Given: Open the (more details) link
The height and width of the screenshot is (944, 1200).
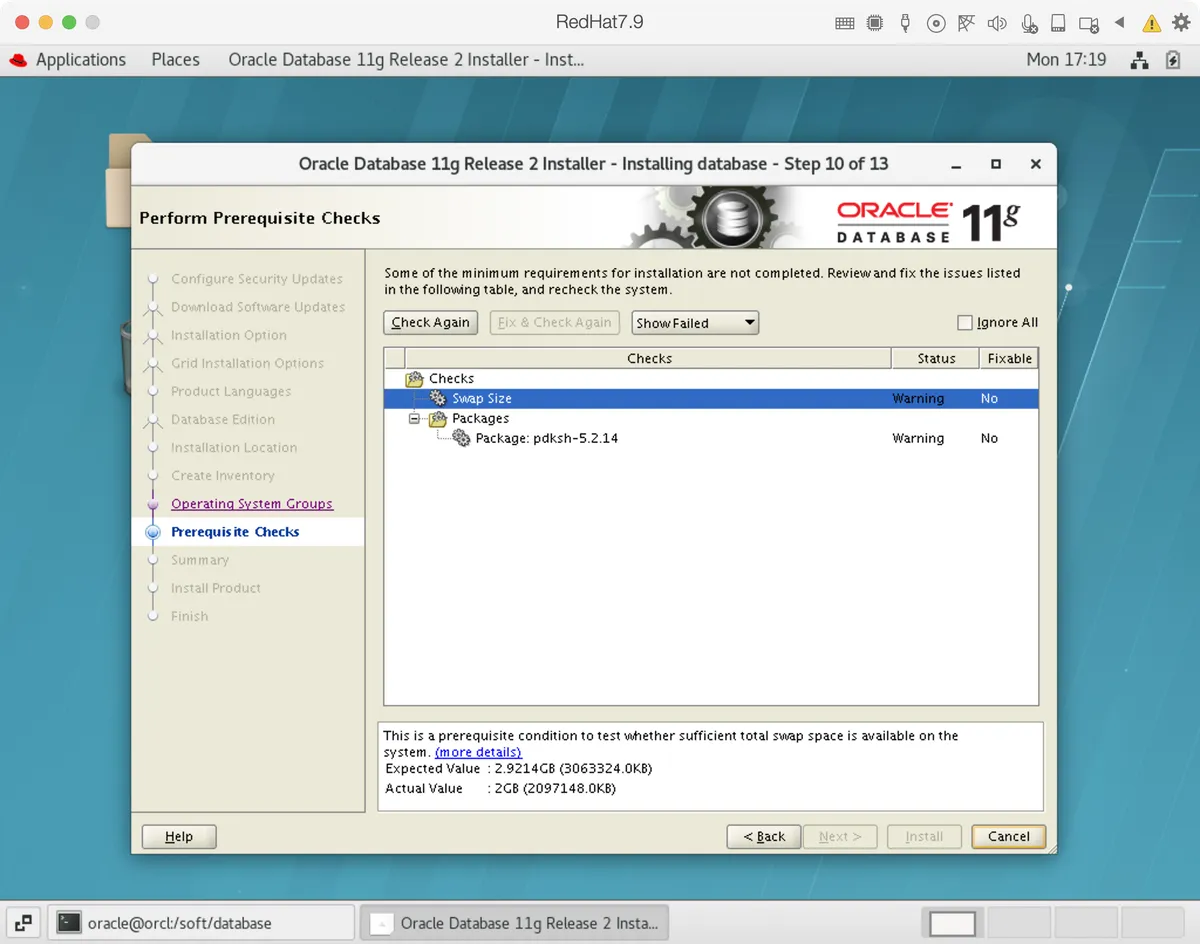Looking at the screenshot, I should coord(478,752).
